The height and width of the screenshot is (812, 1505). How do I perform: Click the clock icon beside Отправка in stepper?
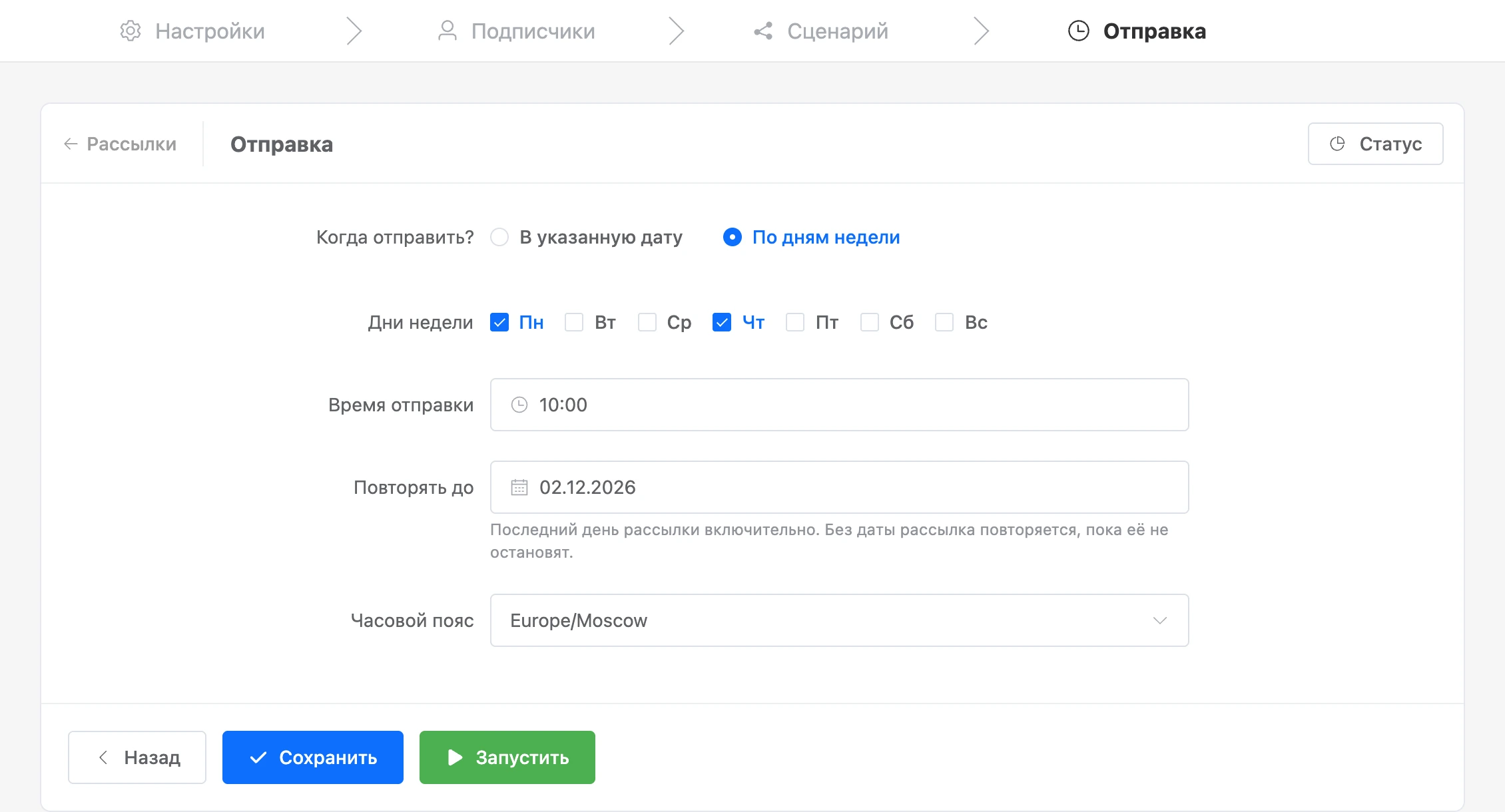pyautogui.click(x=1079, y=31)
